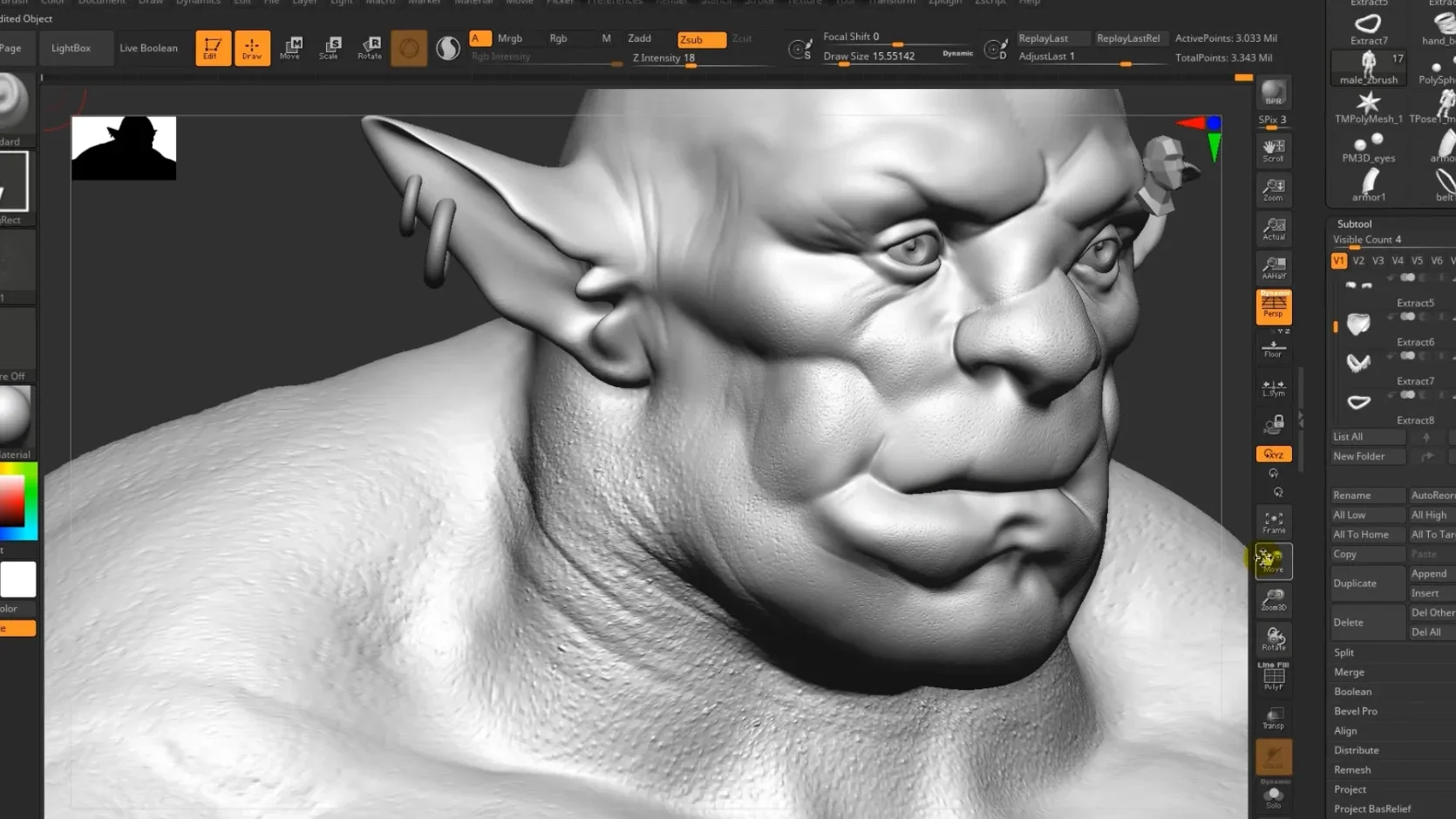Select the Extract7 tool thumbnail
Screen dimensions: 1456x819
click(1369, 28)
